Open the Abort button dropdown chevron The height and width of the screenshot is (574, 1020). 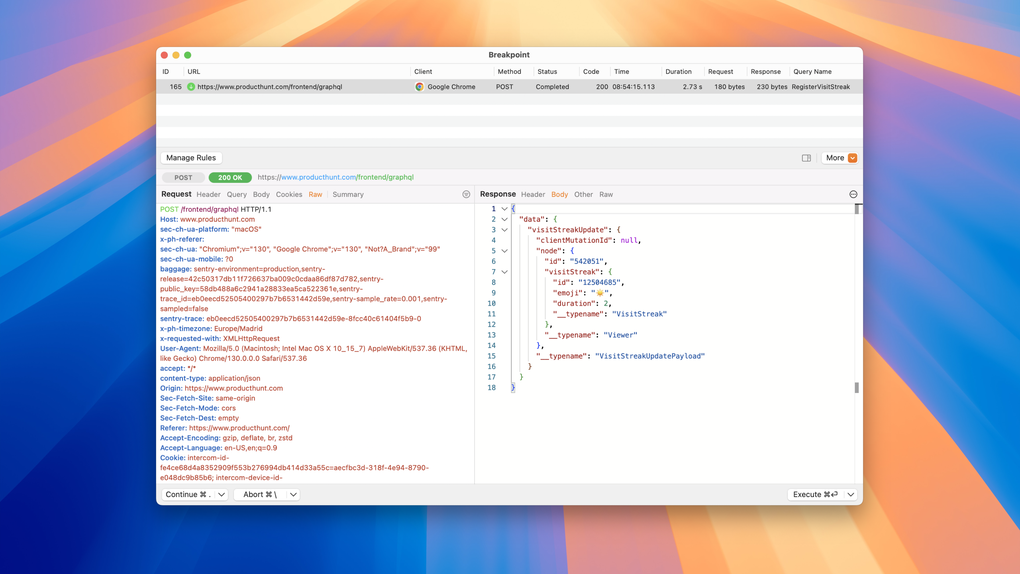click(293, 495)
